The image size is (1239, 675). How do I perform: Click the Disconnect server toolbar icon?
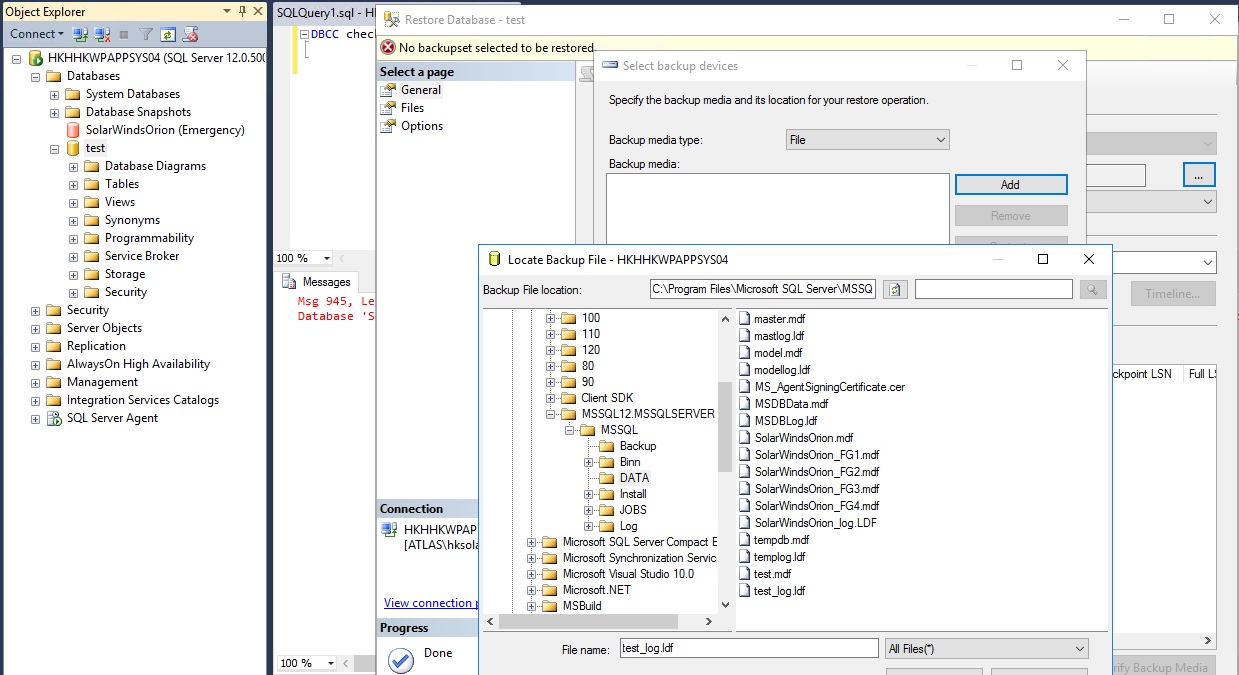(100, 34)
